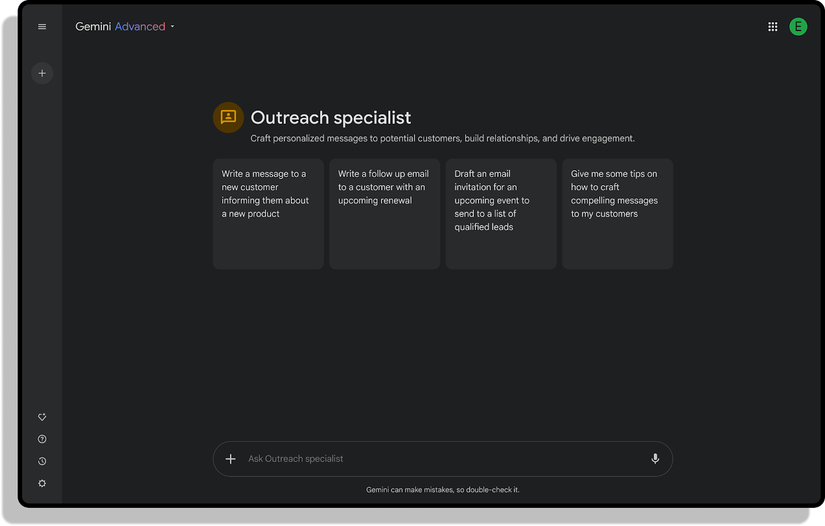Start a new chat with plus icon
The image size is (825, 526).
tap(42, 73)
